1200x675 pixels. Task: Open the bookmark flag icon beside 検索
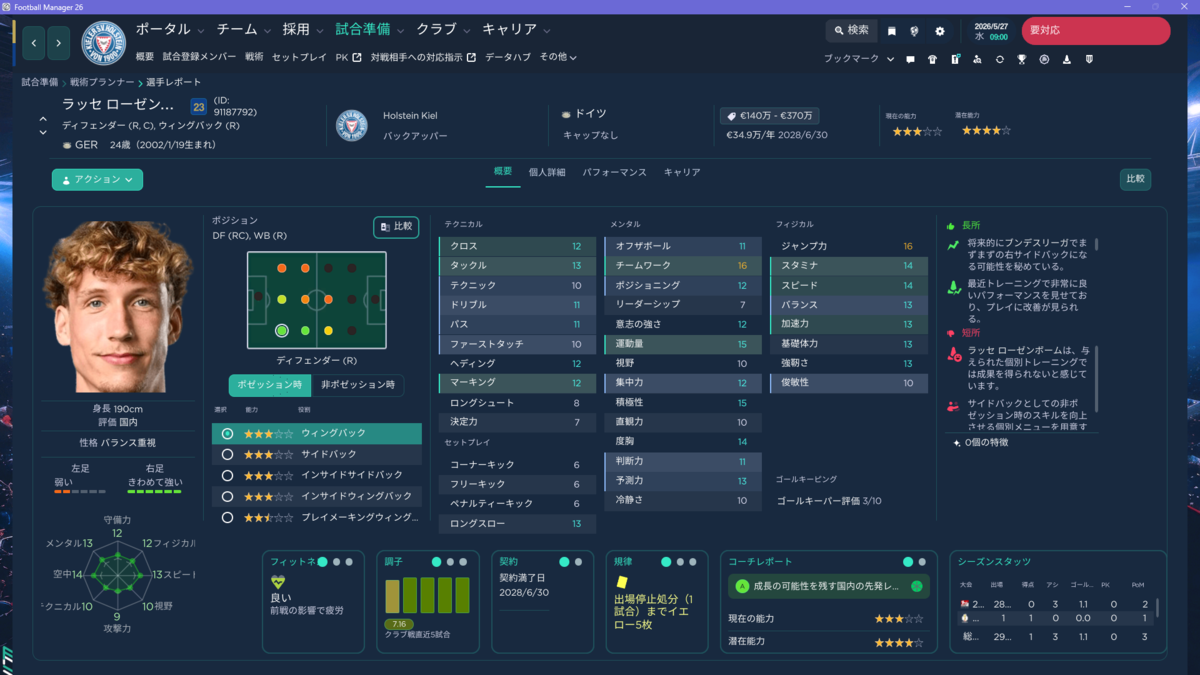pyautogui.click(x=891, y=31)
